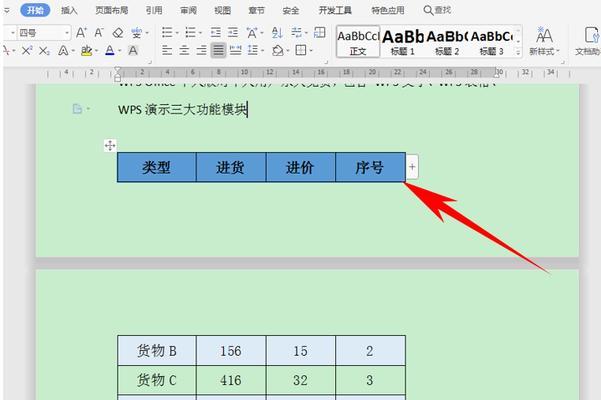The width and height of the screenshot is (601, 400).
Task: Apply superscript X² formatting
Action: [x=27, y=50]
